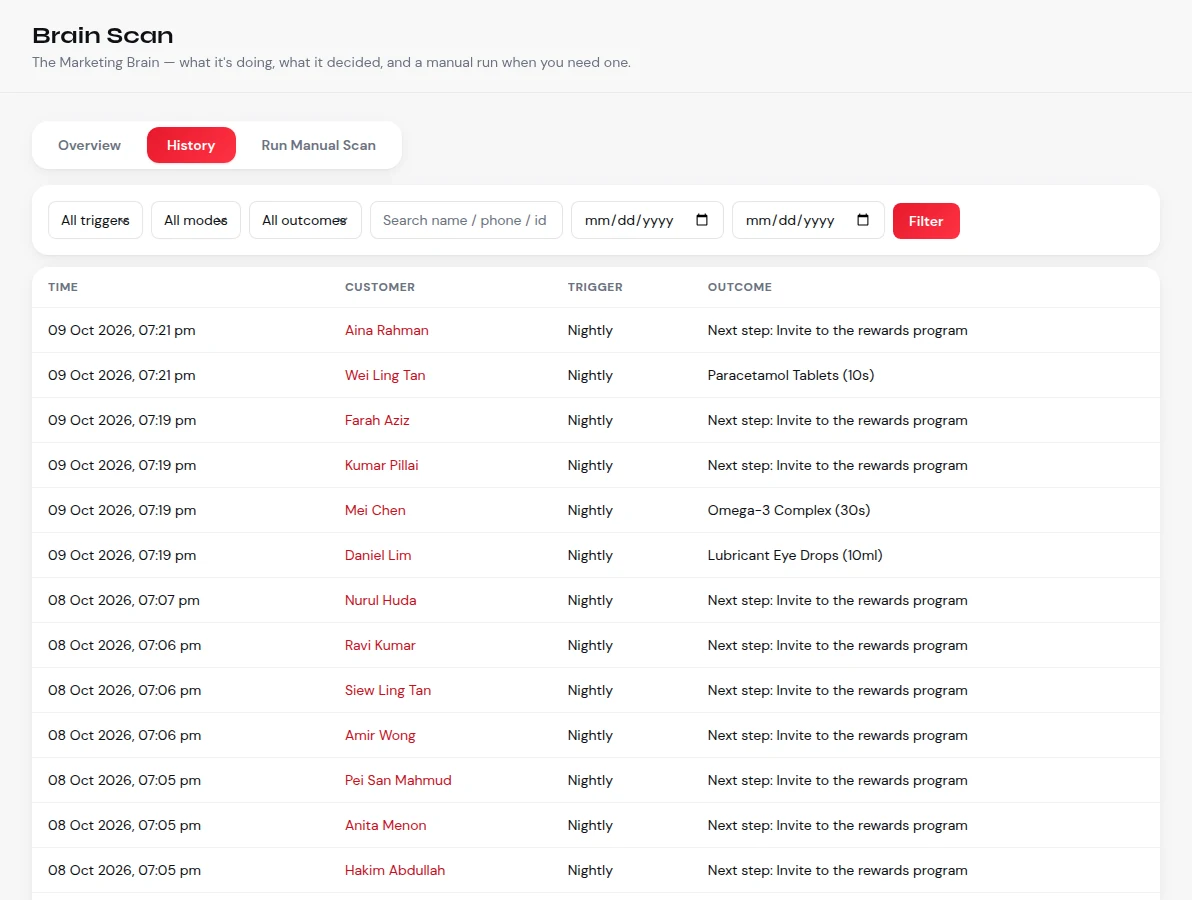Select the History tab
This screenshot has width=1192, height=900.
191,145
